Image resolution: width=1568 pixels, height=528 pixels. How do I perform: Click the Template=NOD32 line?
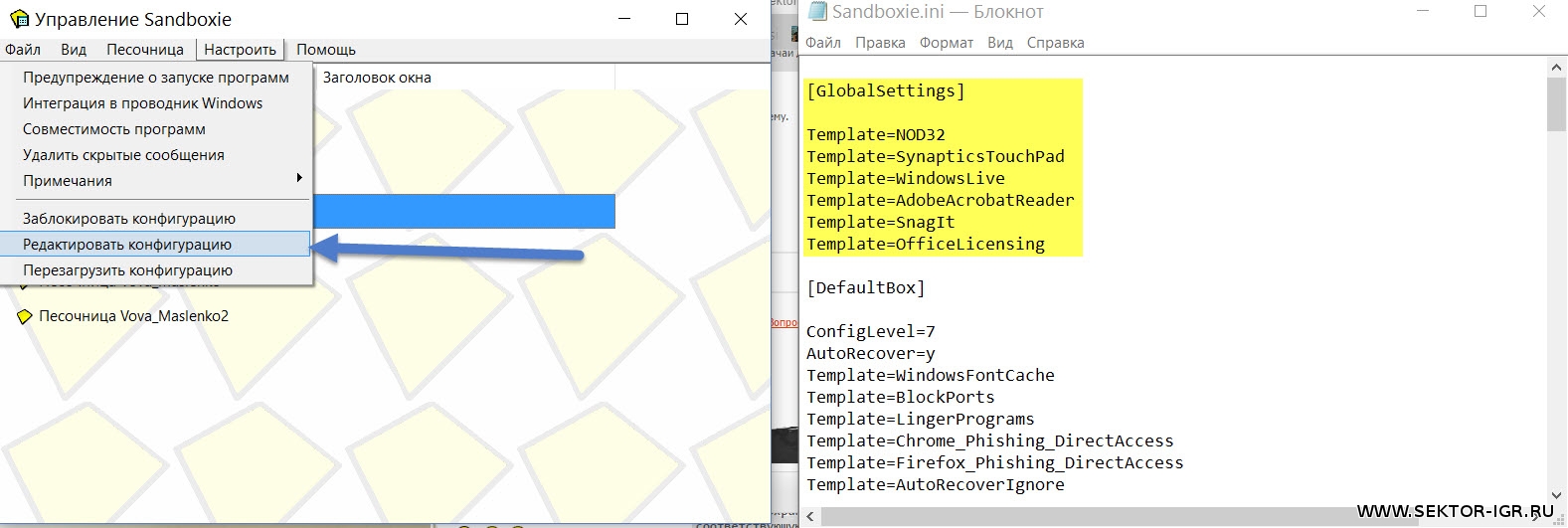point(876,134)
